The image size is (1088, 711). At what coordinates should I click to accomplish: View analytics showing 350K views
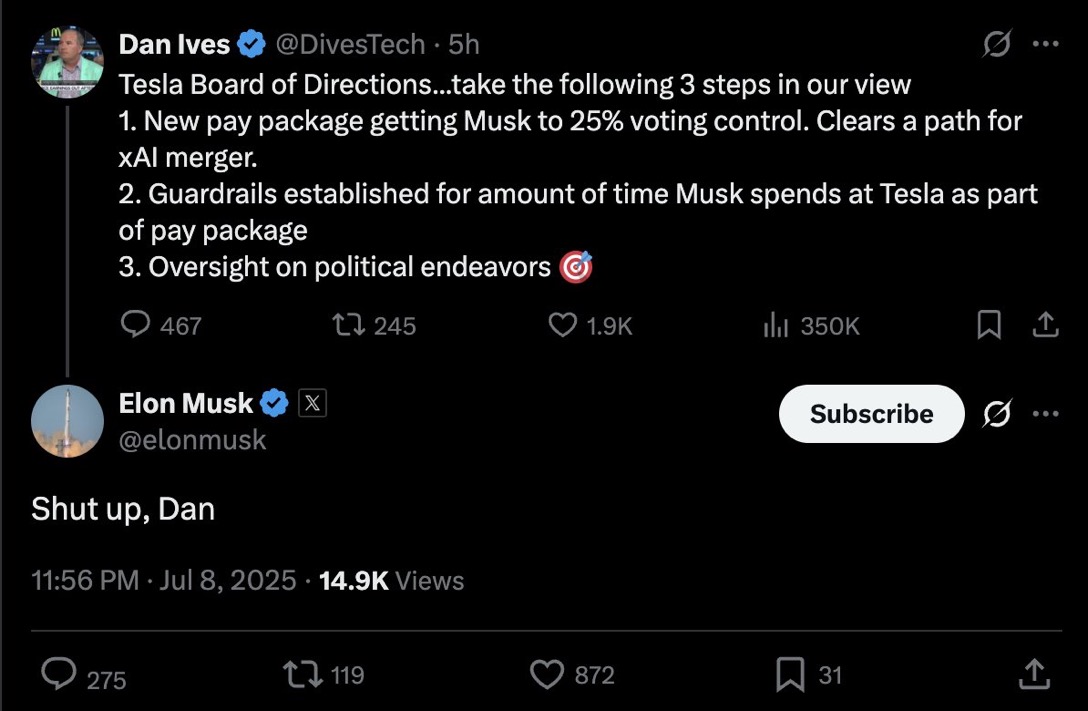tap(778, 324)
